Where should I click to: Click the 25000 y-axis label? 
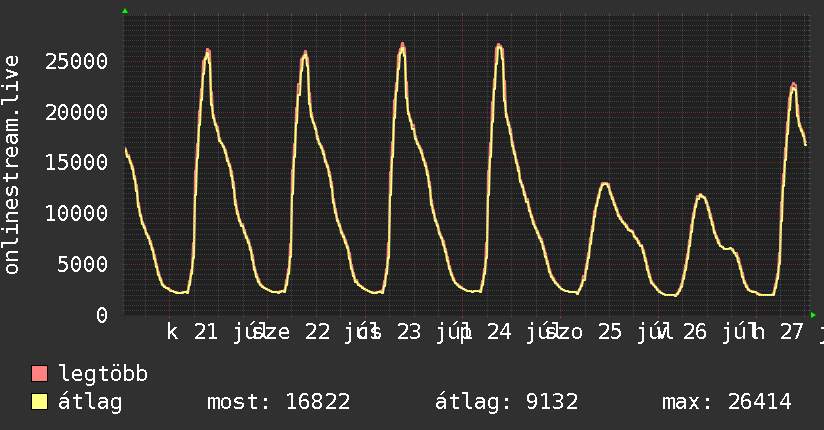(77, 62)
